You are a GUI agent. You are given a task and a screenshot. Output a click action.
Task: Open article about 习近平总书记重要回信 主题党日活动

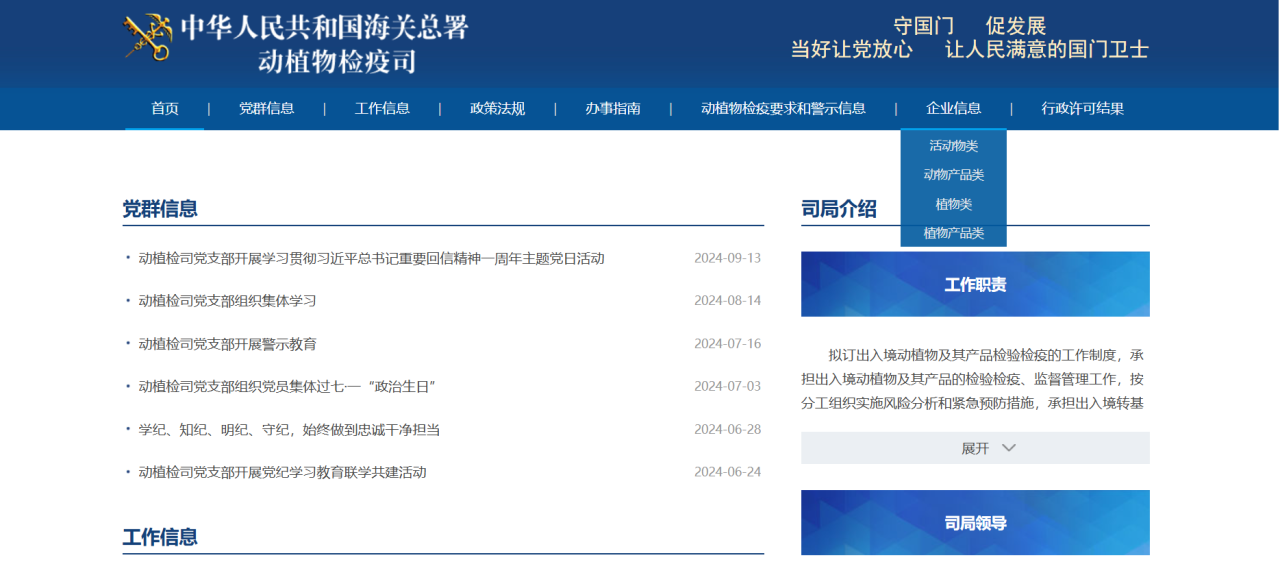pos(371,259)
